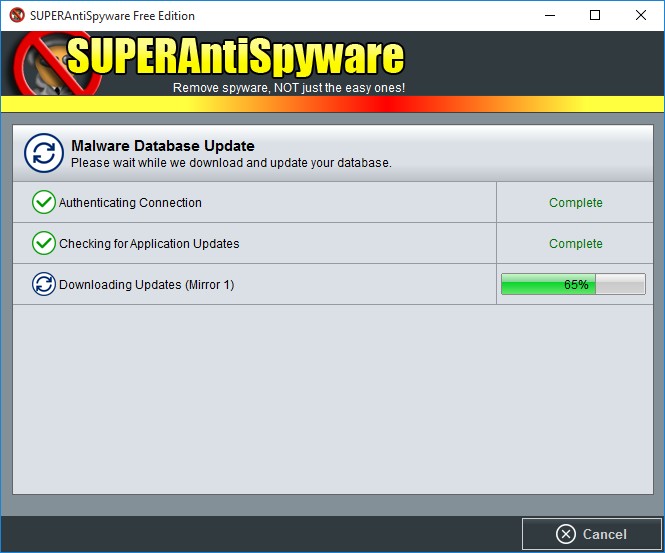The height and width of the screenshot is (553, 665).
Task: Click the no-spy mascot logo in banner
Action: click(x=55, y=64)
